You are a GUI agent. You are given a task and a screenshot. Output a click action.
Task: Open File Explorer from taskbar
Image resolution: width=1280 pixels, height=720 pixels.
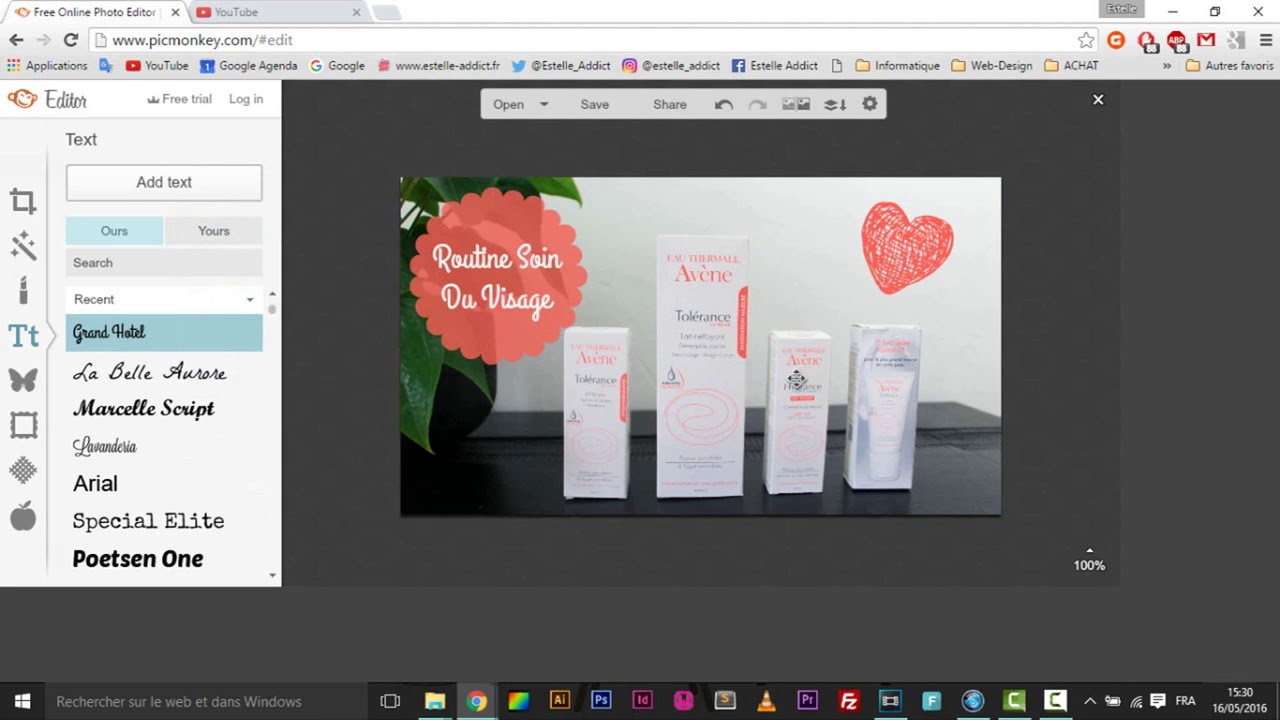pyautogui.click(x=435, y=701)
